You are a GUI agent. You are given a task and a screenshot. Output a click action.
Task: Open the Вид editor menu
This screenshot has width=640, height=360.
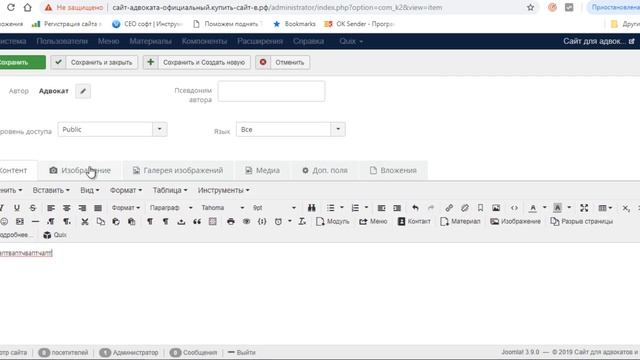point(89,190)
